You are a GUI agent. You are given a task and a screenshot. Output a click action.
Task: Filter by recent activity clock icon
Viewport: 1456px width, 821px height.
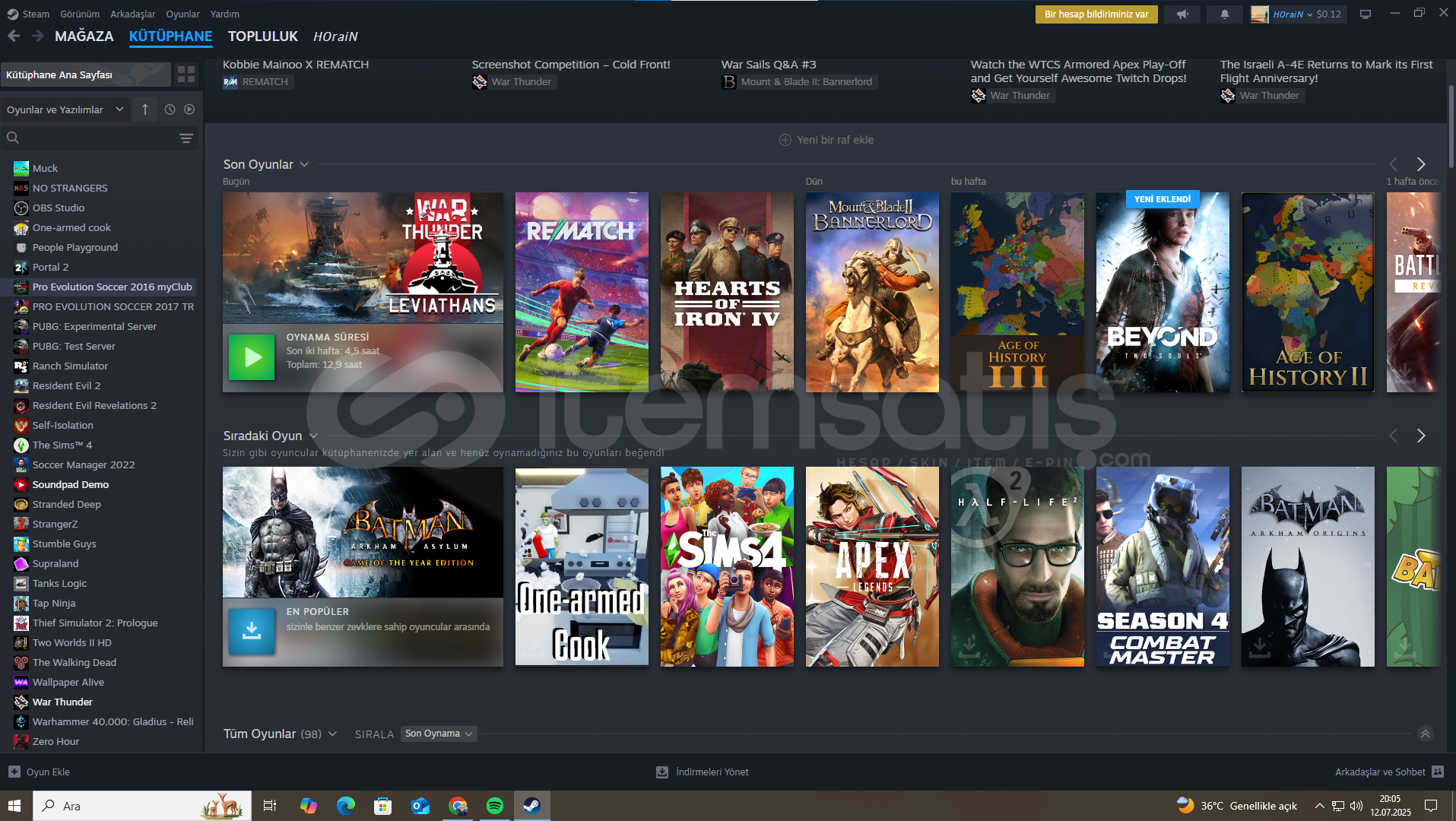tap(170, 109)
